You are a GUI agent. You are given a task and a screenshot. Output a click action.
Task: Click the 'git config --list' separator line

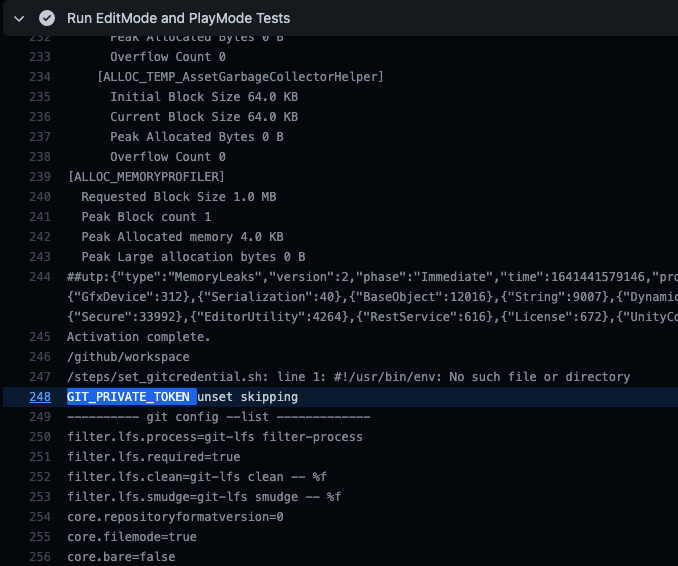218,416
